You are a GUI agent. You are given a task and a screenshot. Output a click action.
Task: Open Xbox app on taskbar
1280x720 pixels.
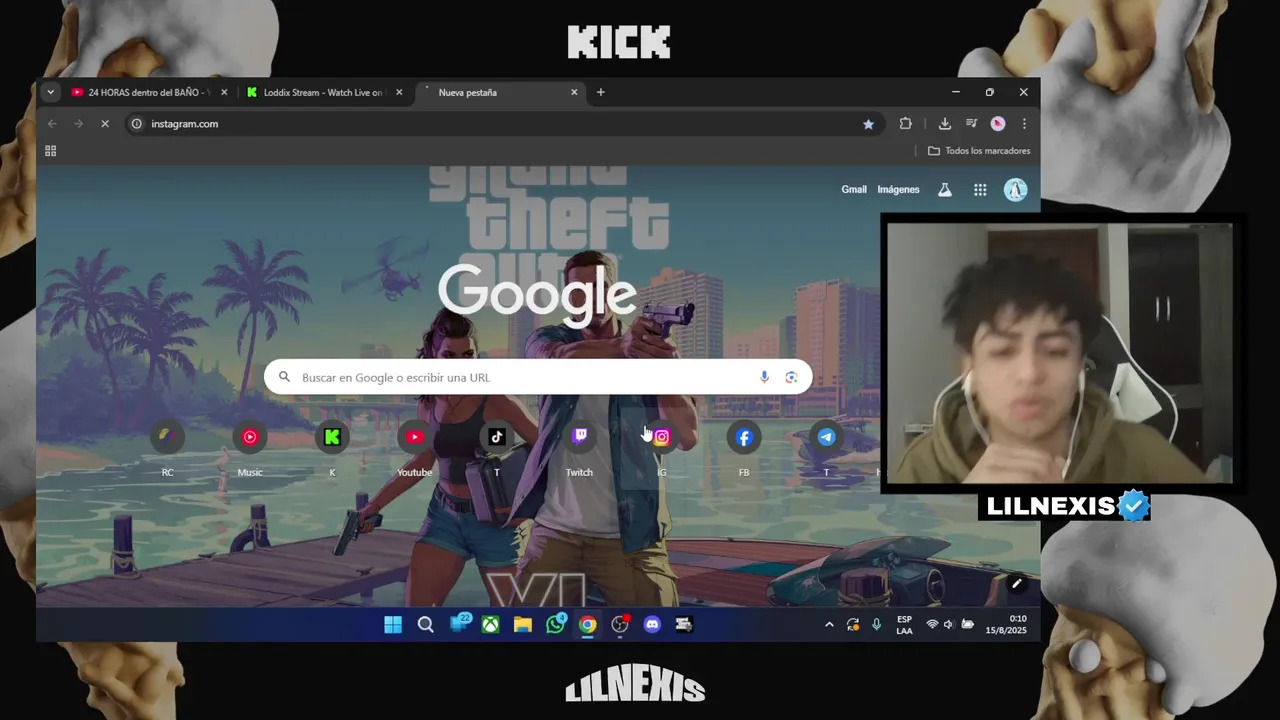click(490, 625)
